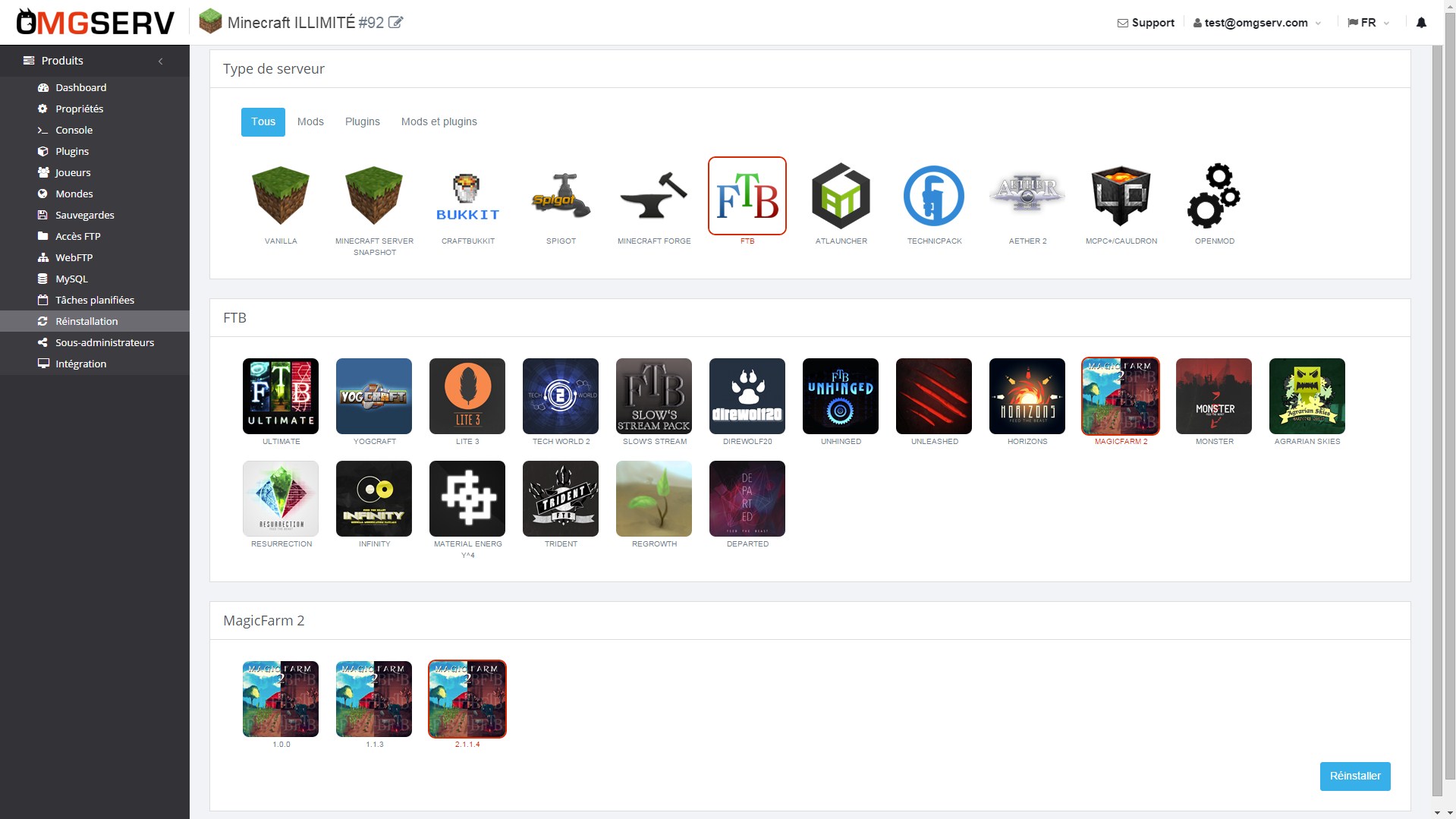Open MySQL in the sidebar
Screen dimensions: 1456x819
click(x=95, y=279)
